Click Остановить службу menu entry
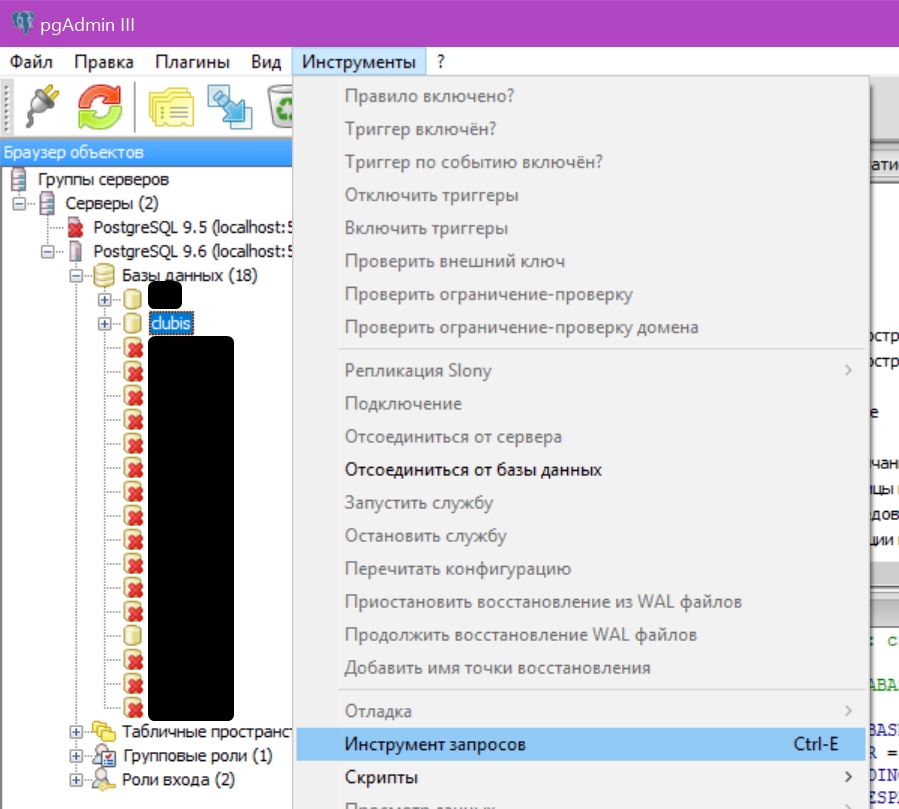The height and width of the screenshot is (809, 899). (x=580, y=536)
